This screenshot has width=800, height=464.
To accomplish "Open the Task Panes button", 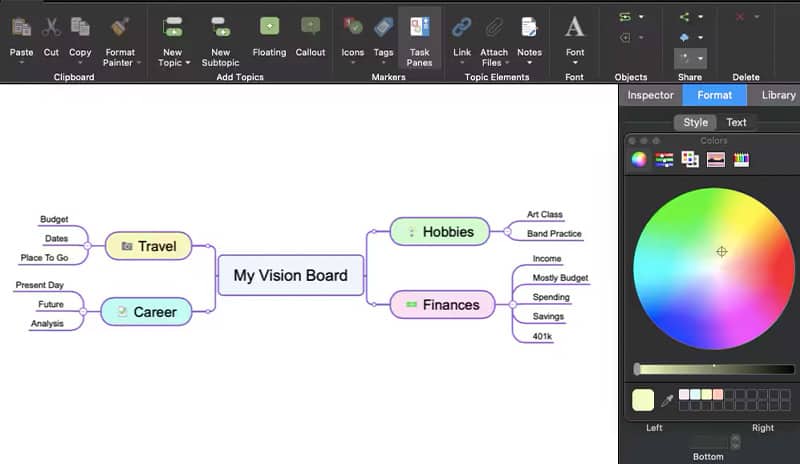I will (419, 28).
